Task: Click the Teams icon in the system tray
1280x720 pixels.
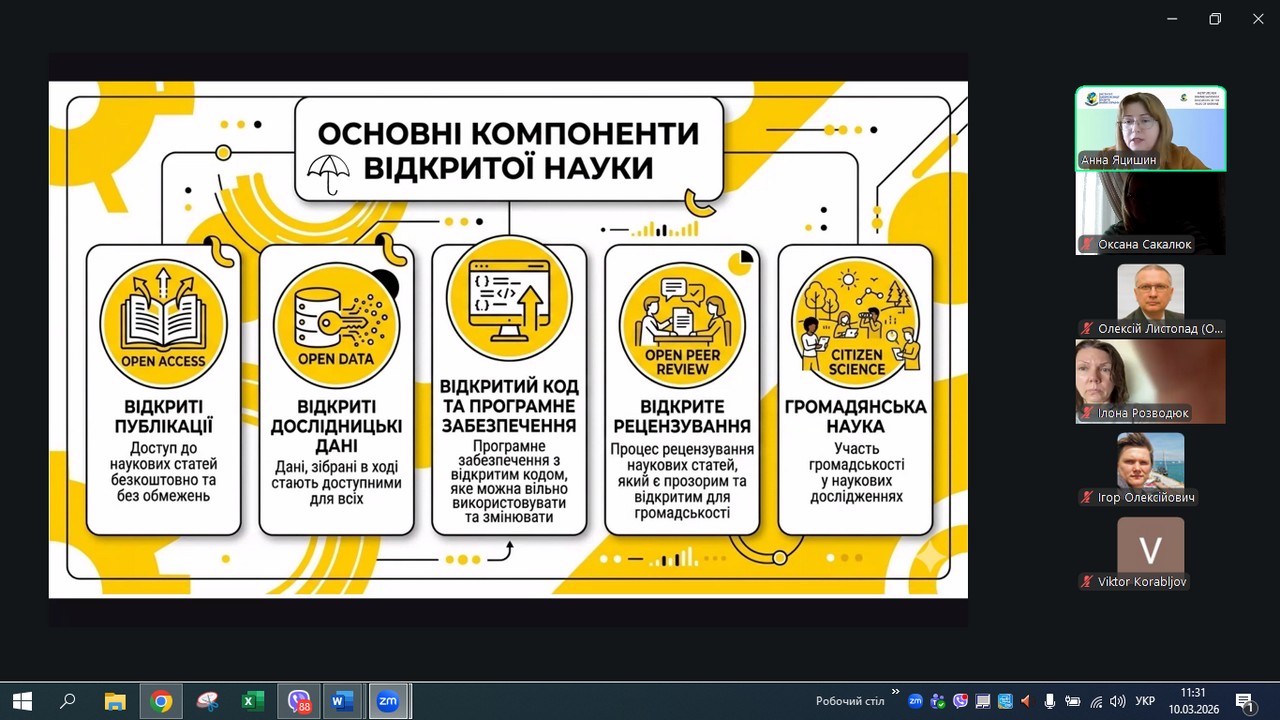Action: coord(938,701)
